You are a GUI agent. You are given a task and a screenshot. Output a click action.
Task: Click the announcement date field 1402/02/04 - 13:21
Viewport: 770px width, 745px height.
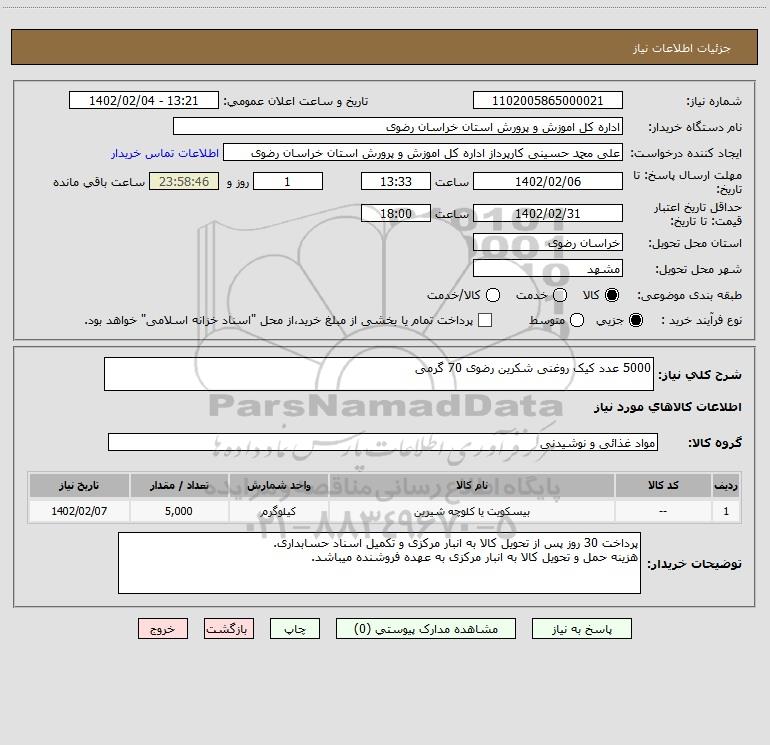click(x=143, y=100)
